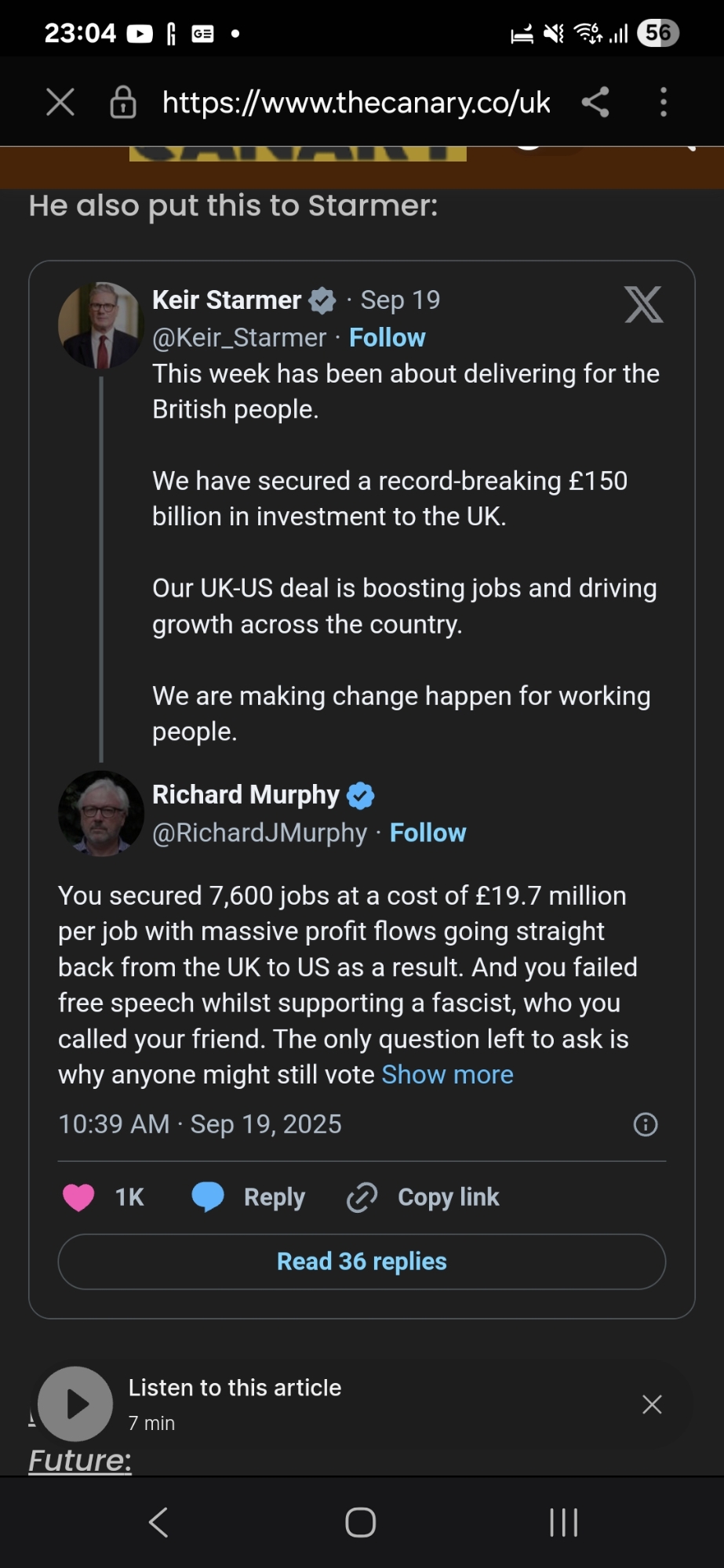Open the three-dot browser menu
Viewport: 724px width, 1568px height.
point(664,102)
